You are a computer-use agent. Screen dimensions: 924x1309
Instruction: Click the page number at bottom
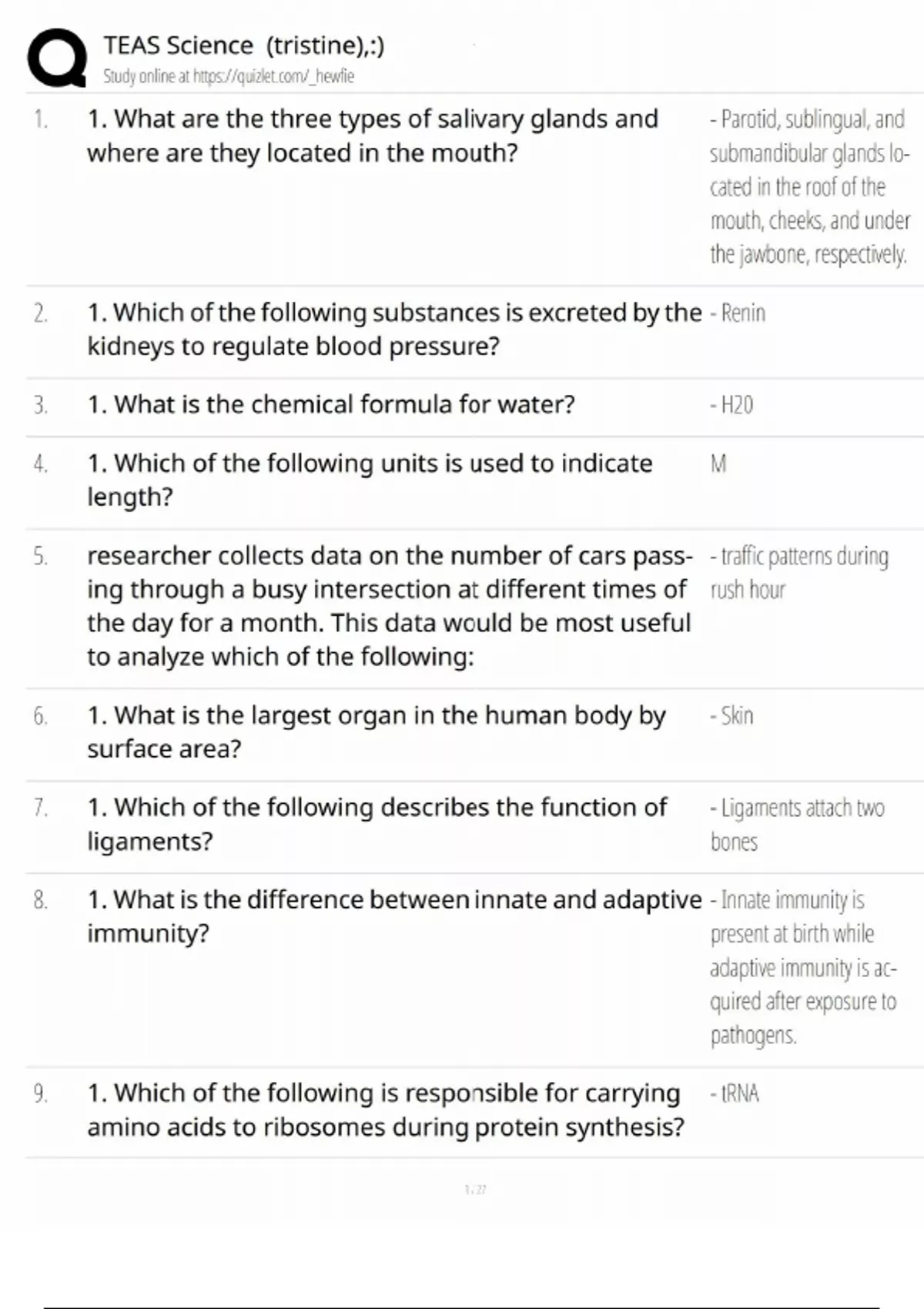[475, 1190]
